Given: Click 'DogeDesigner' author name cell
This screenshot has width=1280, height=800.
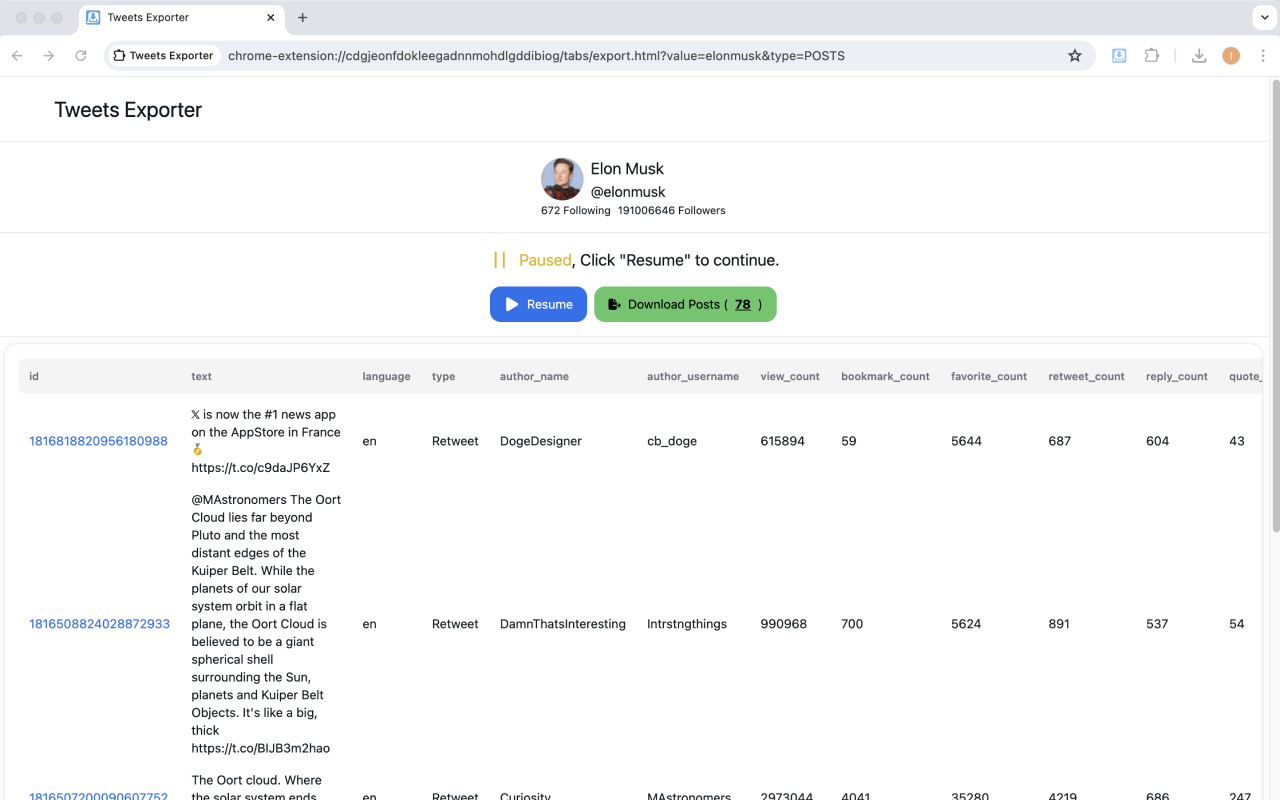Looking at the screenshot, I should [x=540, y=441].
